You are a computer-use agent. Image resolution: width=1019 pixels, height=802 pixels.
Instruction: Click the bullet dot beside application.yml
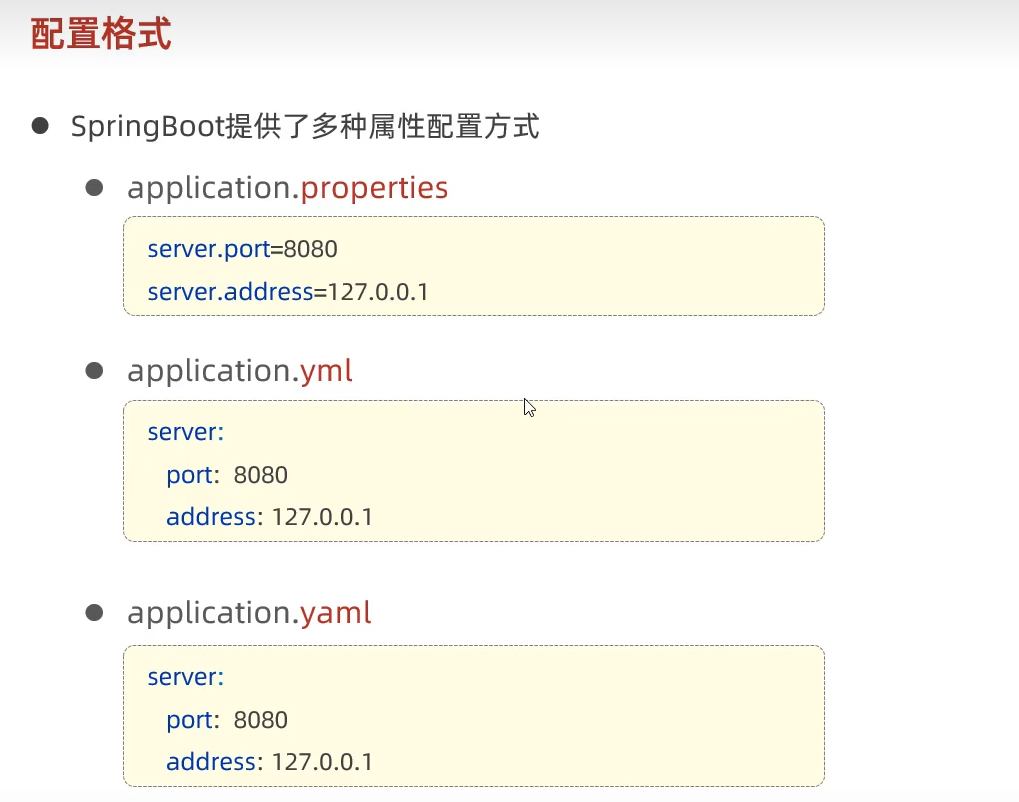point(95,371)
